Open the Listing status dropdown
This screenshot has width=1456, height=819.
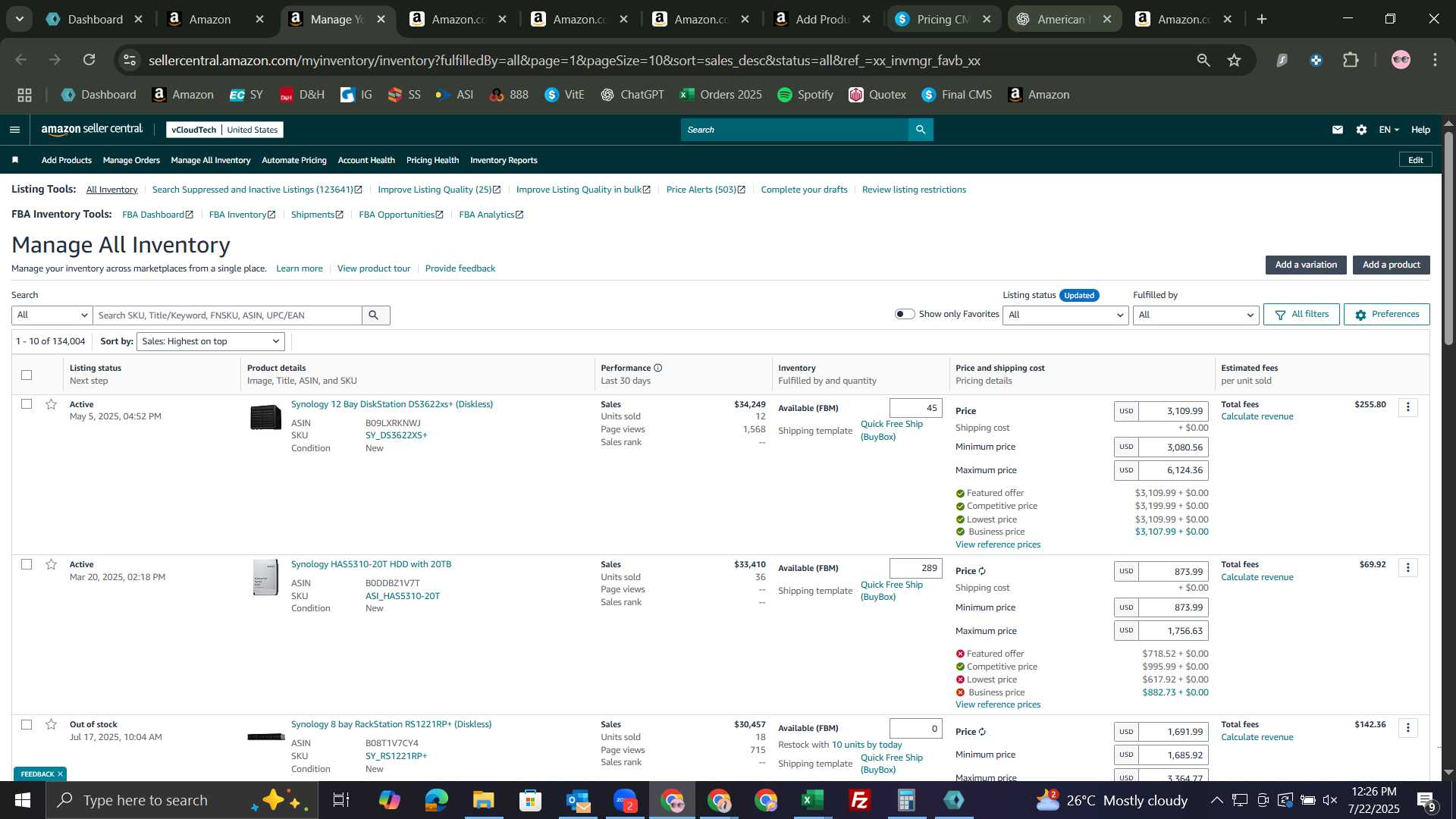tap(1065, 315)
